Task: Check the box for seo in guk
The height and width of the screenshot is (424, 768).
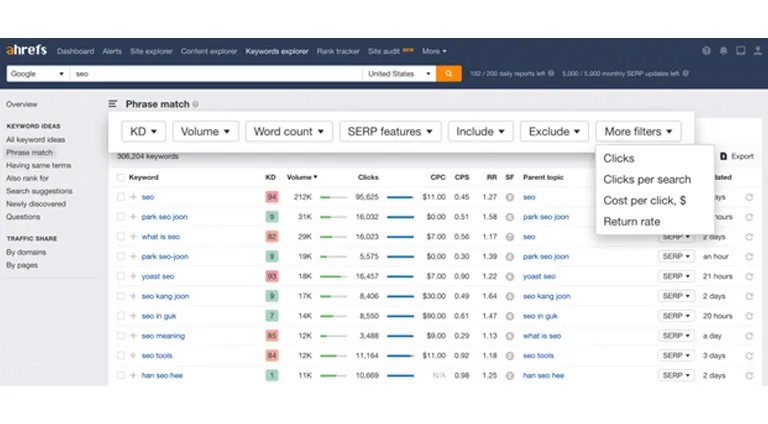Action: (120, 316)
